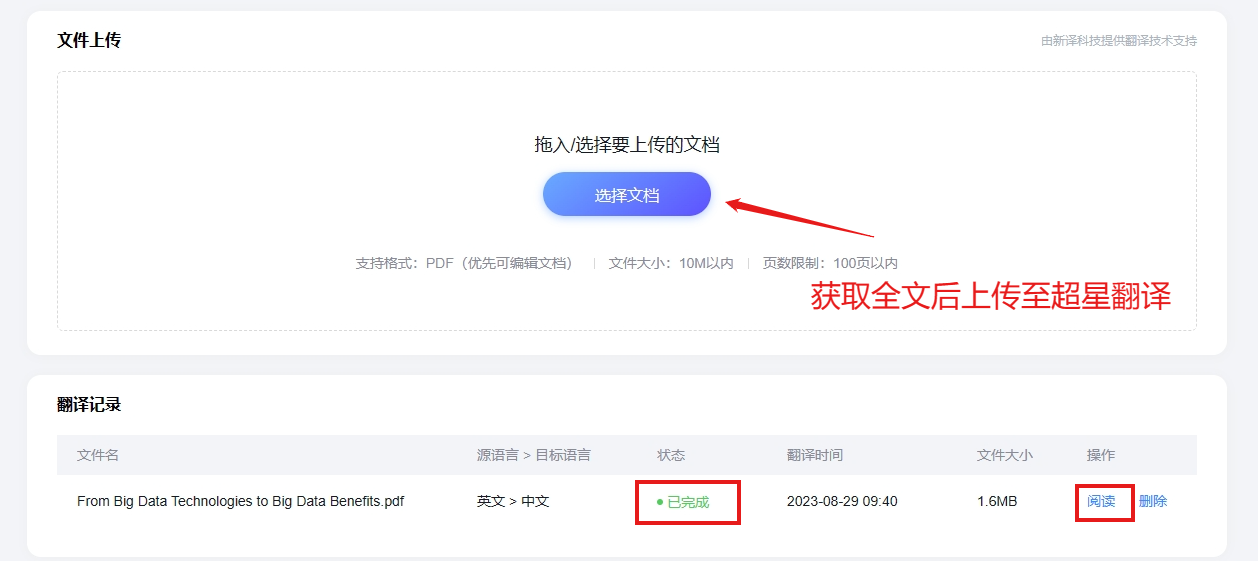Select the 英文 > 中文 language cell

pos(513,501)
